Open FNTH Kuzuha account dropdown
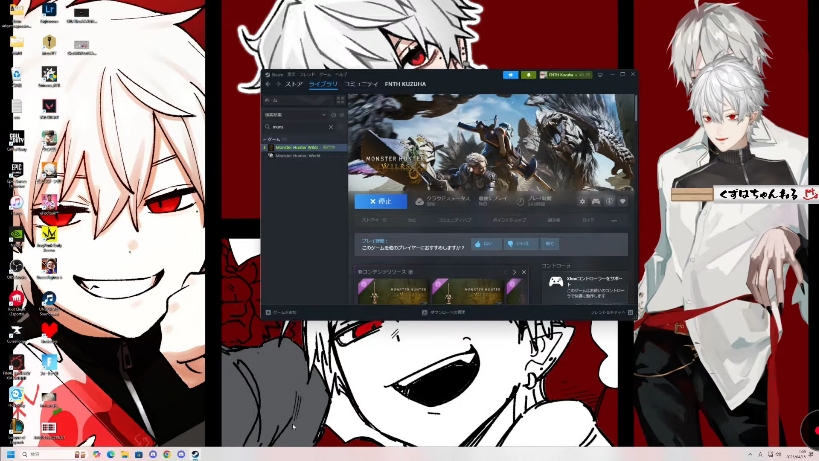This screenshot has width=819, height=461. pyautogui.click(x=566, y=75)
